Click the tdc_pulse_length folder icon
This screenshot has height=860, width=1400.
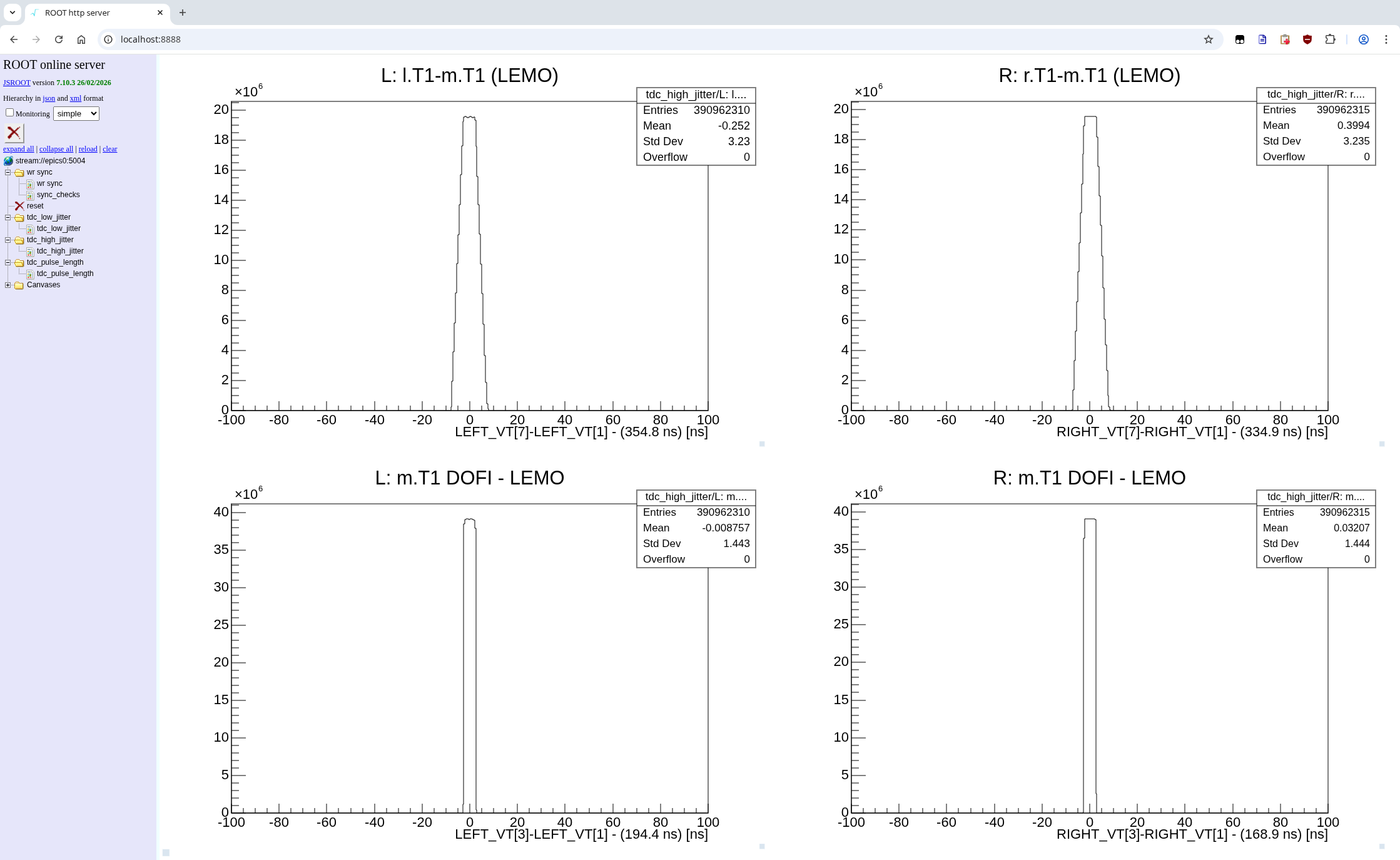coord(19,262)
